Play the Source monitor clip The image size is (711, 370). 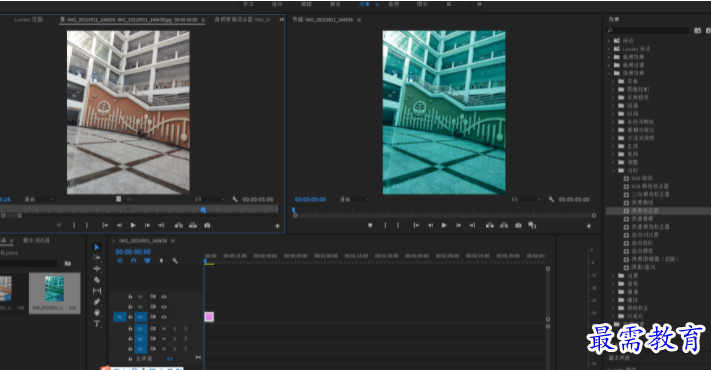click(133, 225)
